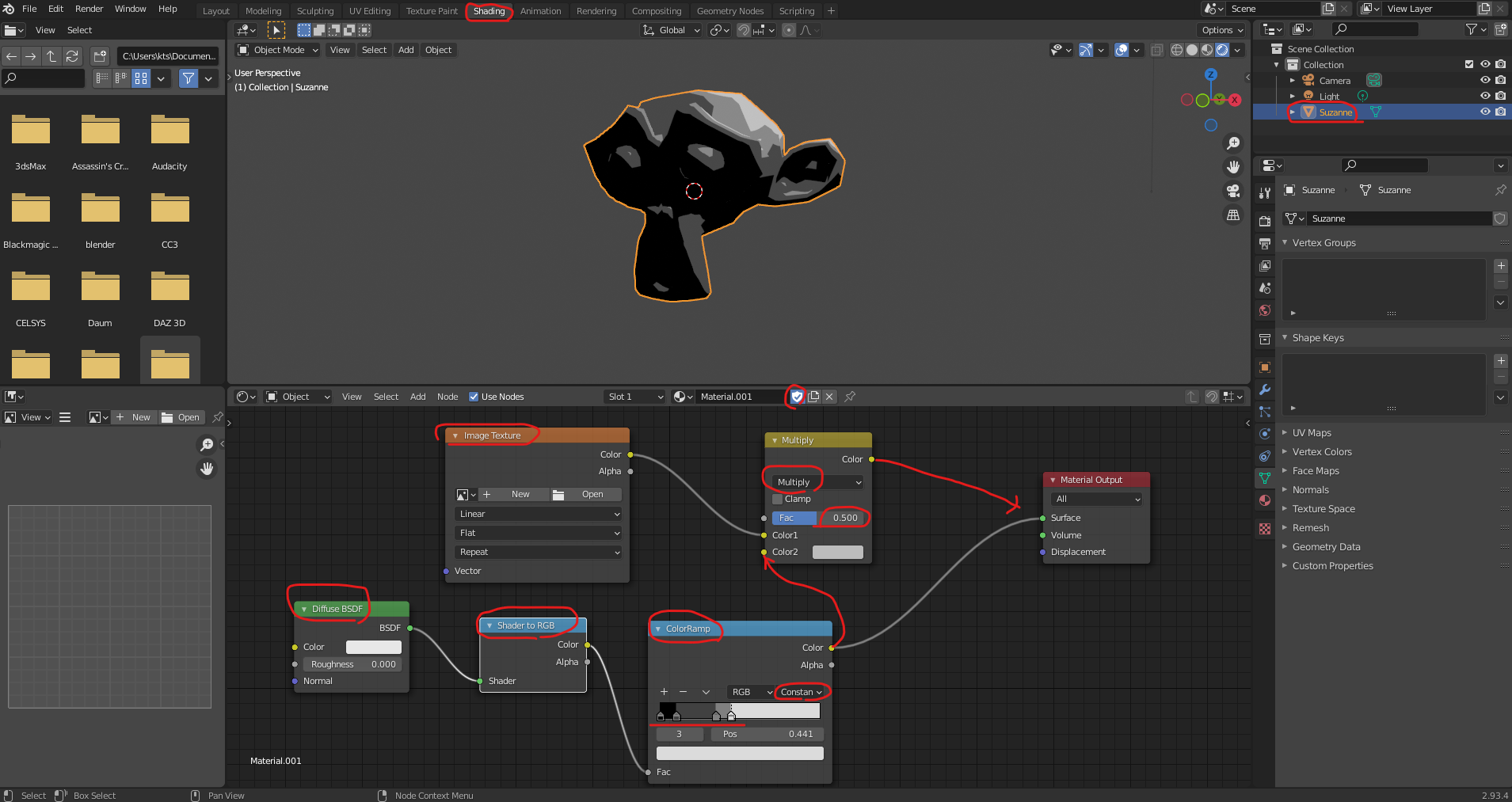Switch to the Shading workspace tab

pyautogui.click(x=489, y=11)
